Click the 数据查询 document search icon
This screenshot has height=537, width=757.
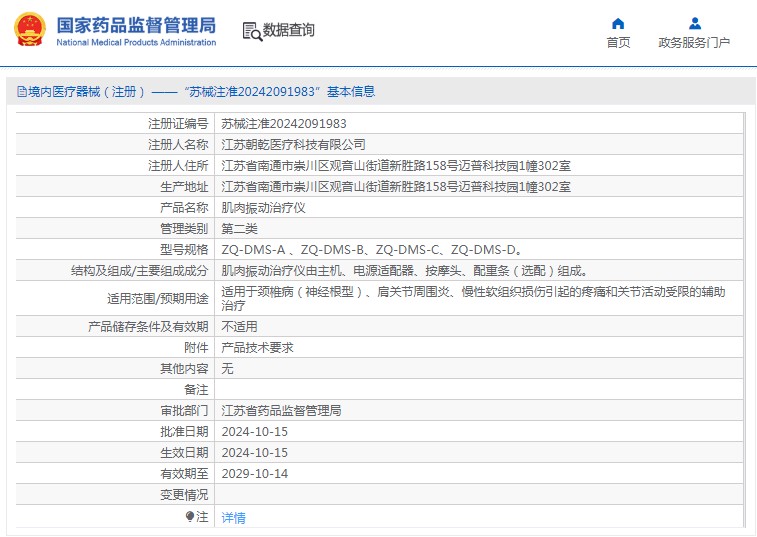(251, 31)
